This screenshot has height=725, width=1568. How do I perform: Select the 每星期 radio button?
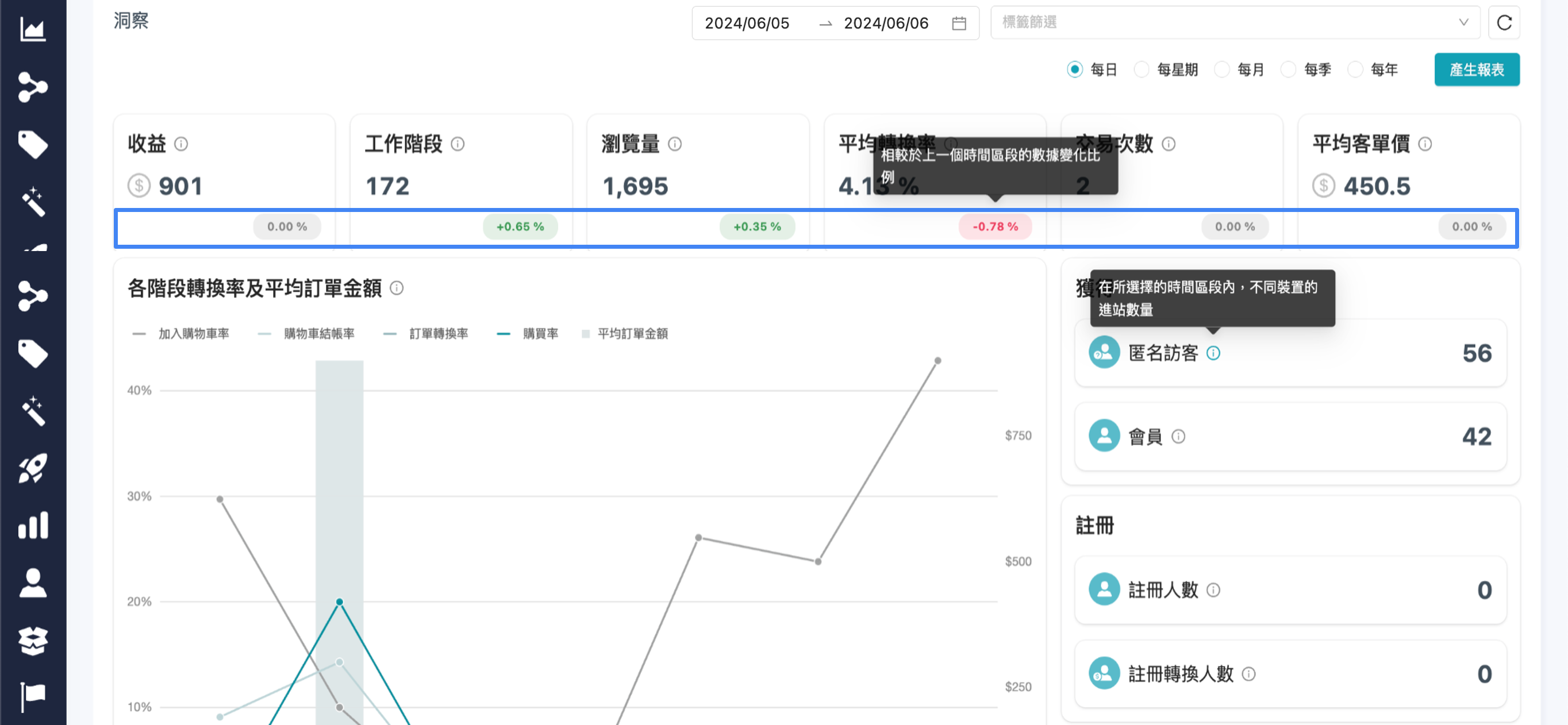click(1143, 70)
